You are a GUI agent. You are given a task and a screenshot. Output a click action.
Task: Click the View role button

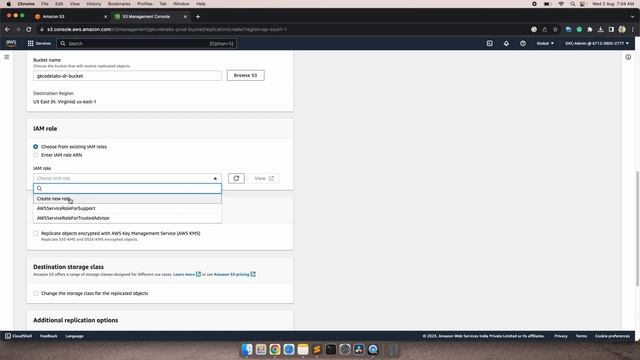point(263,178)
